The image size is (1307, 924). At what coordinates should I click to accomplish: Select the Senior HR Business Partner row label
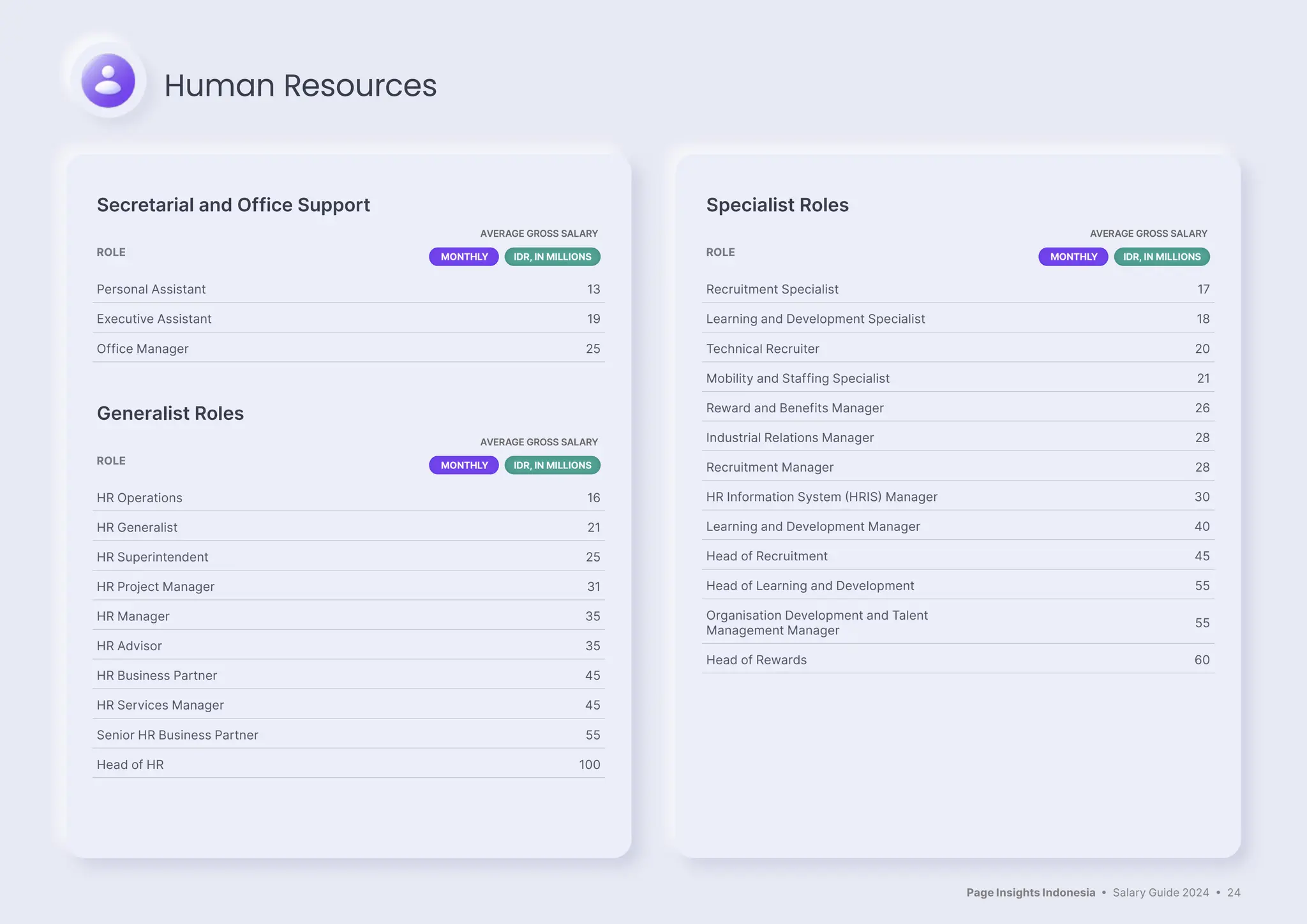click(x=177, y=735)
